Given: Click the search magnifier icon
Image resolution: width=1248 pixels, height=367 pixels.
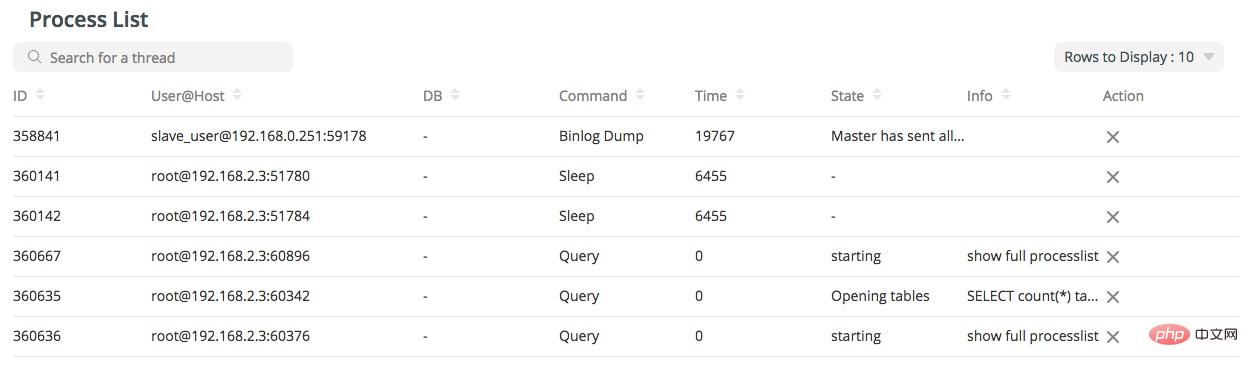Looking at the screenshot, I should pyautogui.click(x=35, y=57).
